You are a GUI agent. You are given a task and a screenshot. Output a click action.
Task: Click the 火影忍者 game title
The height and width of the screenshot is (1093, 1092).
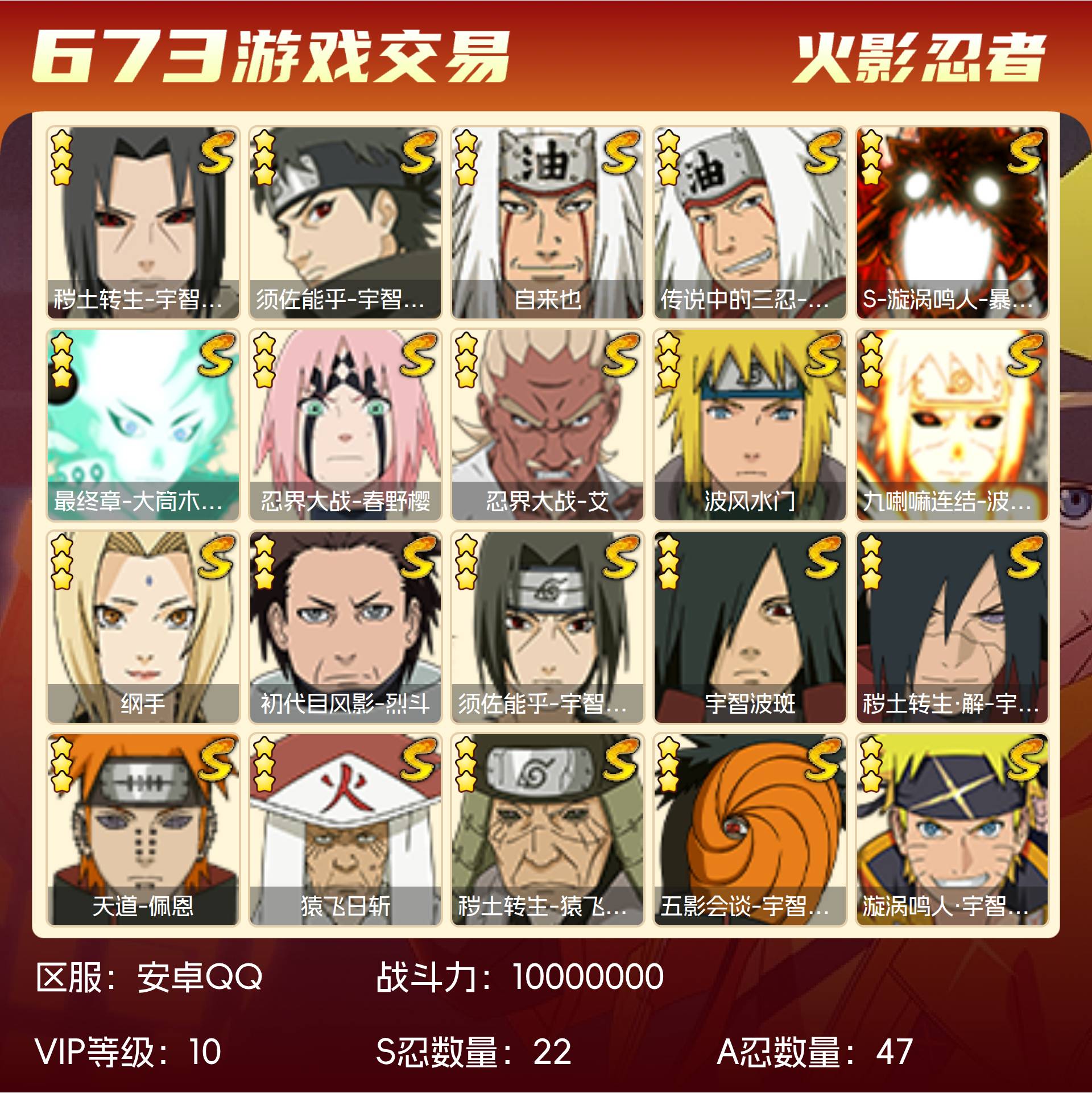[919, 57]
